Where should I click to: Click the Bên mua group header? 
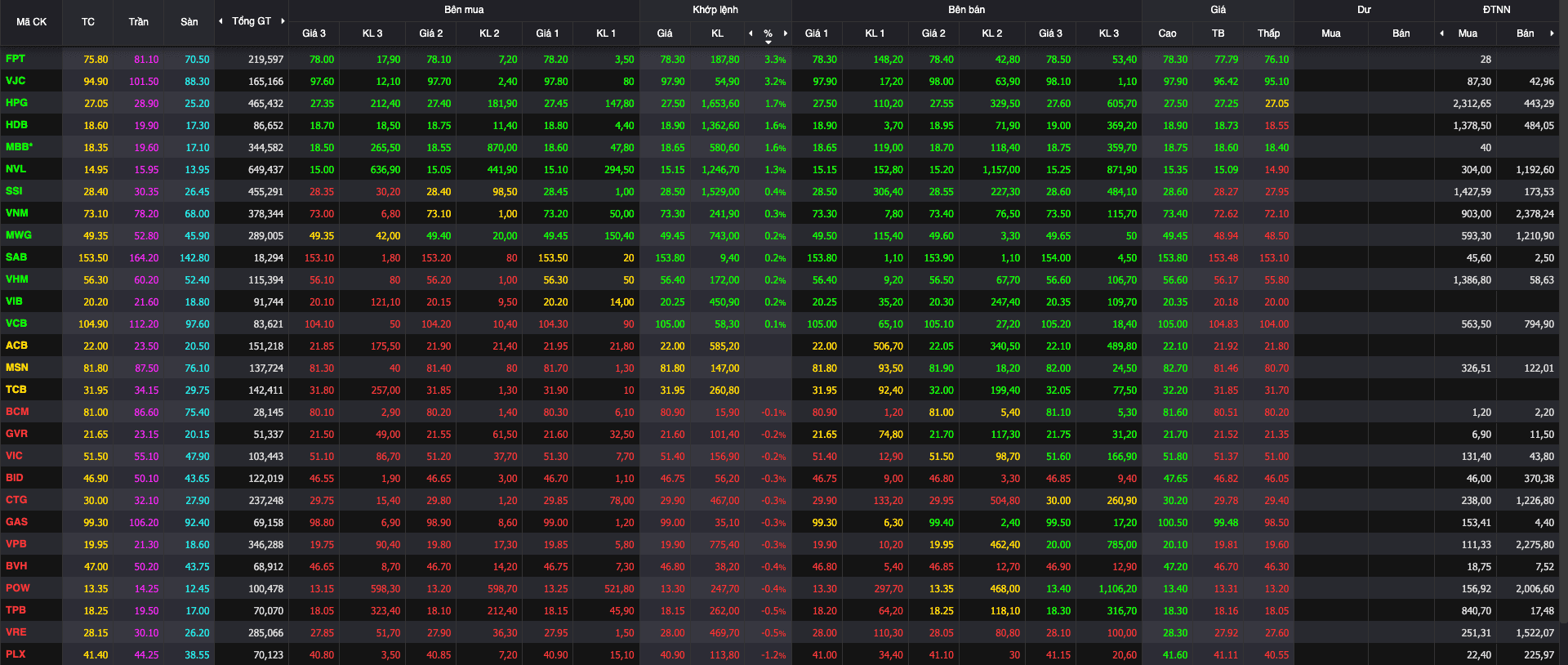click(x=464, y=10)
